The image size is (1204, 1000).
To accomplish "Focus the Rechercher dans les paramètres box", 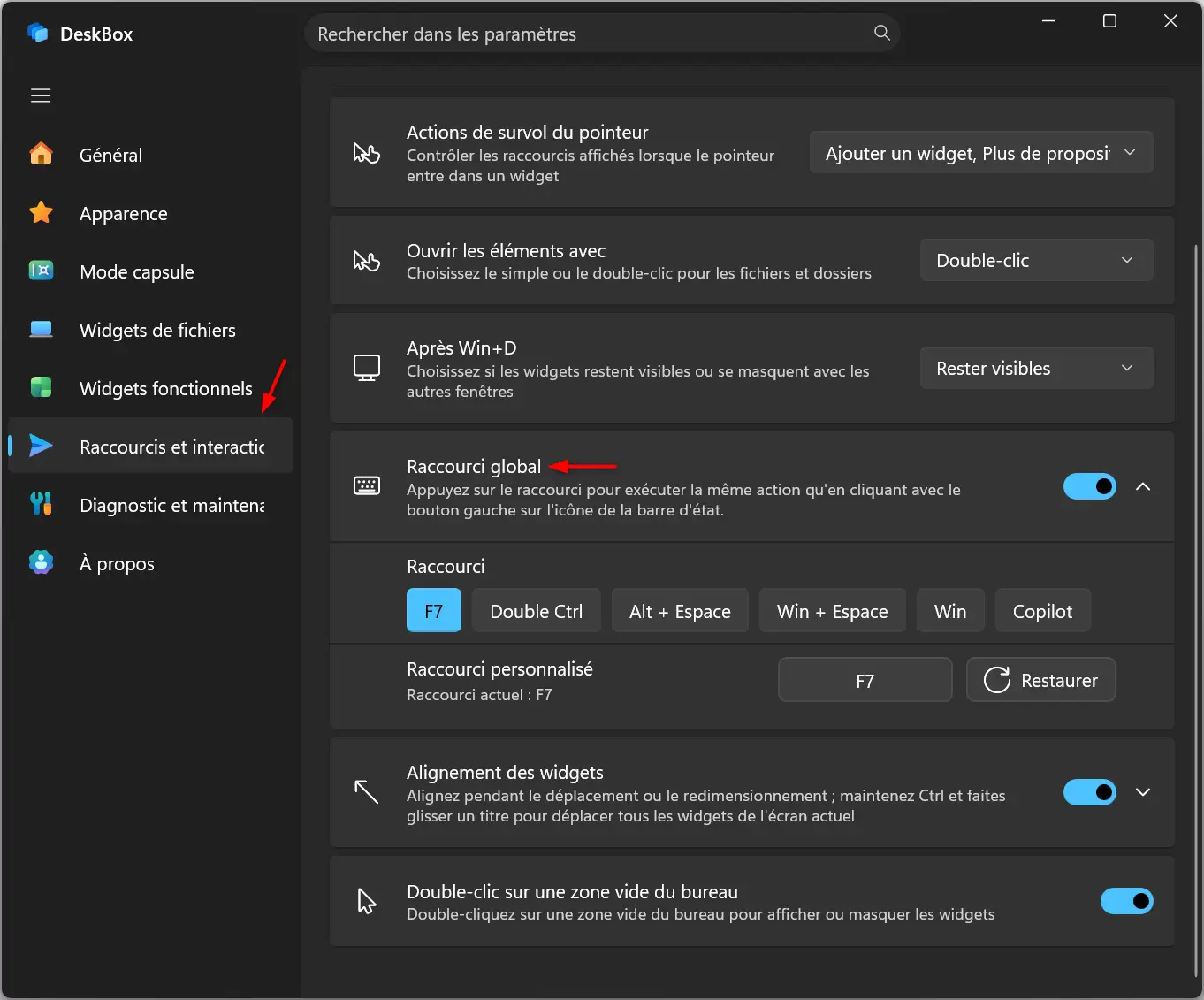I will pos(601,34).
